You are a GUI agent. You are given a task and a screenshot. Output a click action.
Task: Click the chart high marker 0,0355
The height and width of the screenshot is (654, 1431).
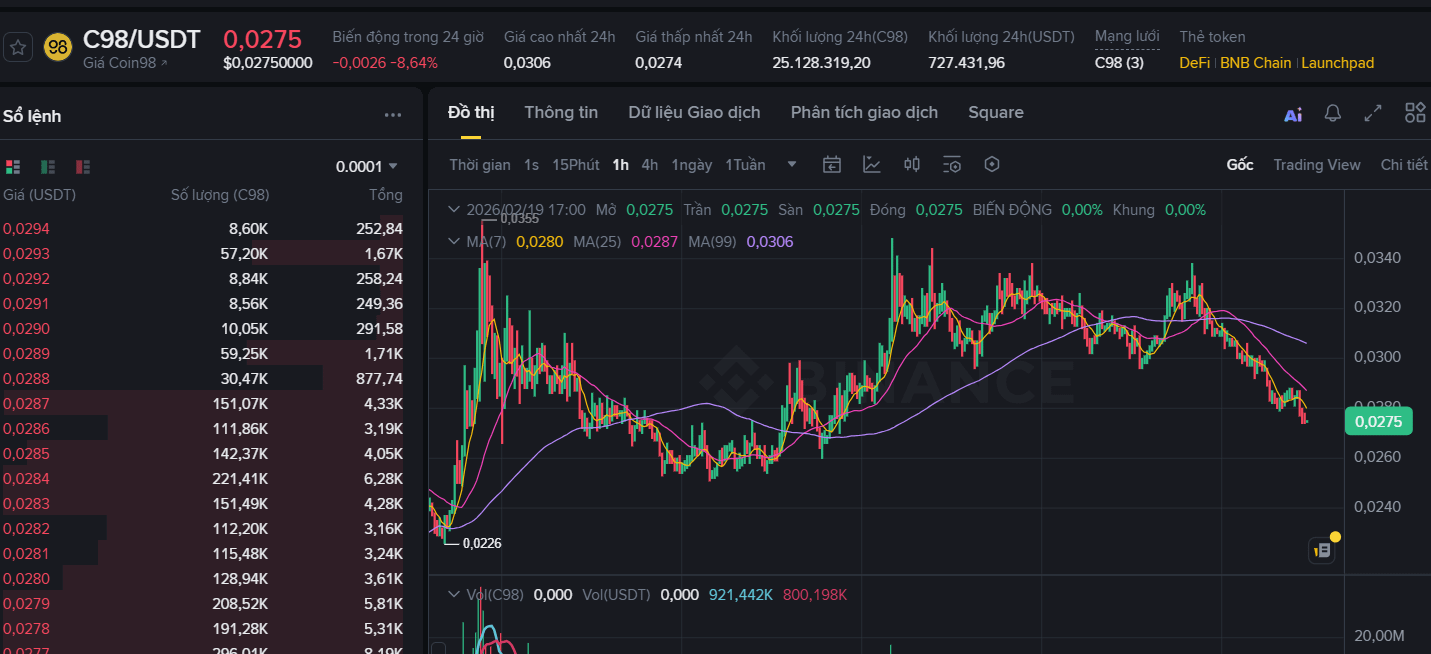point(519,218)
